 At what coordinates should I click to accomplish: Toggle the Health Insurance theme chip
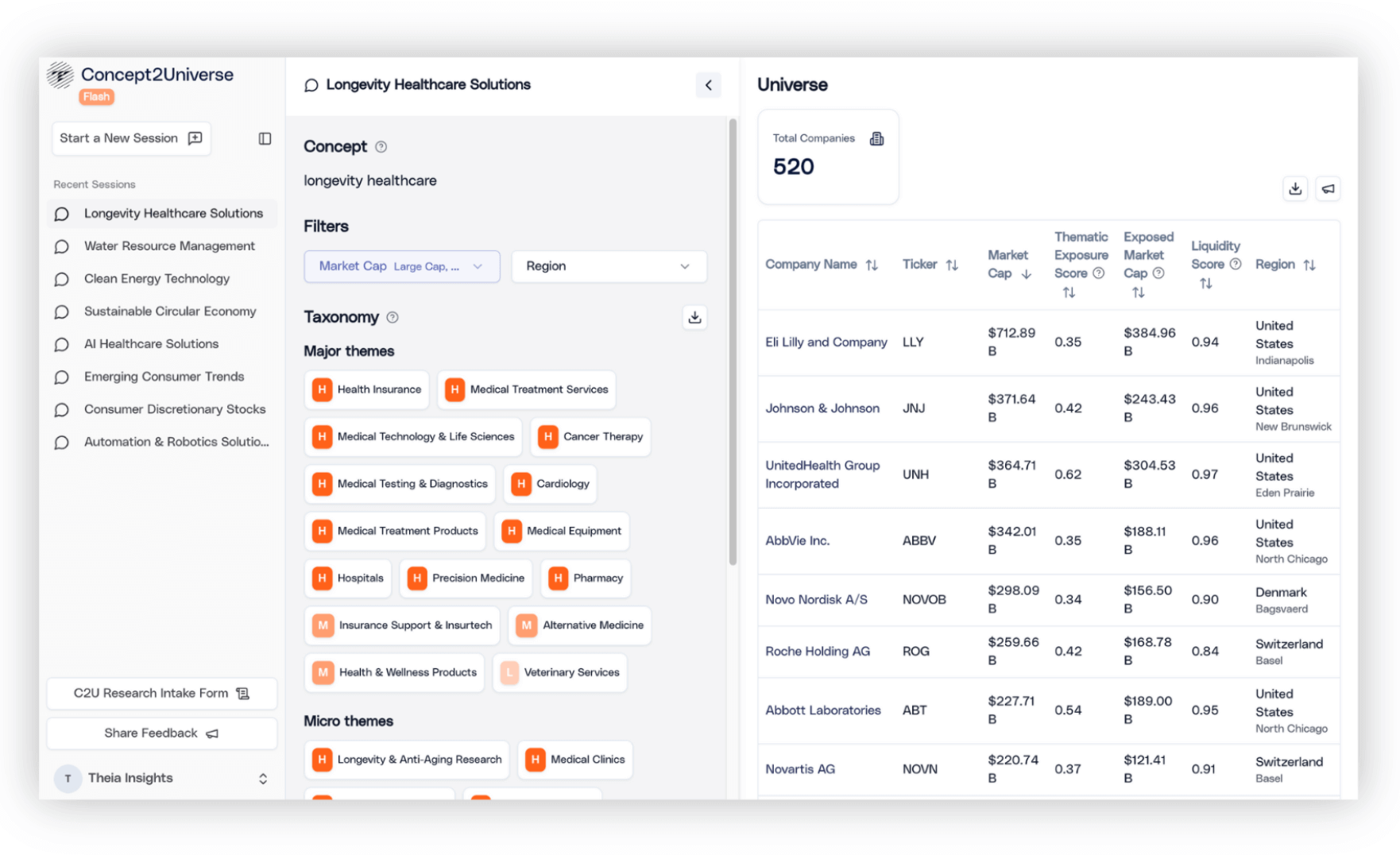[367, 389]
